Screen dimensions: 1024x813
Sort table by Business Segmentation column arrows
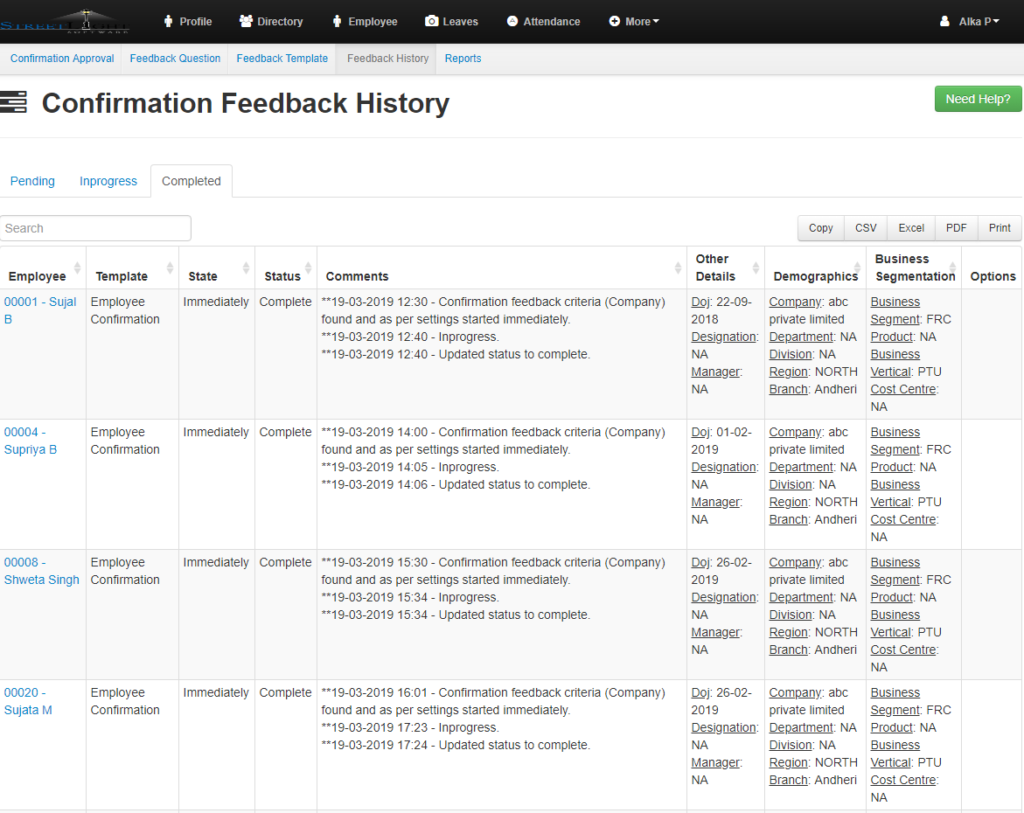(953, 268)
